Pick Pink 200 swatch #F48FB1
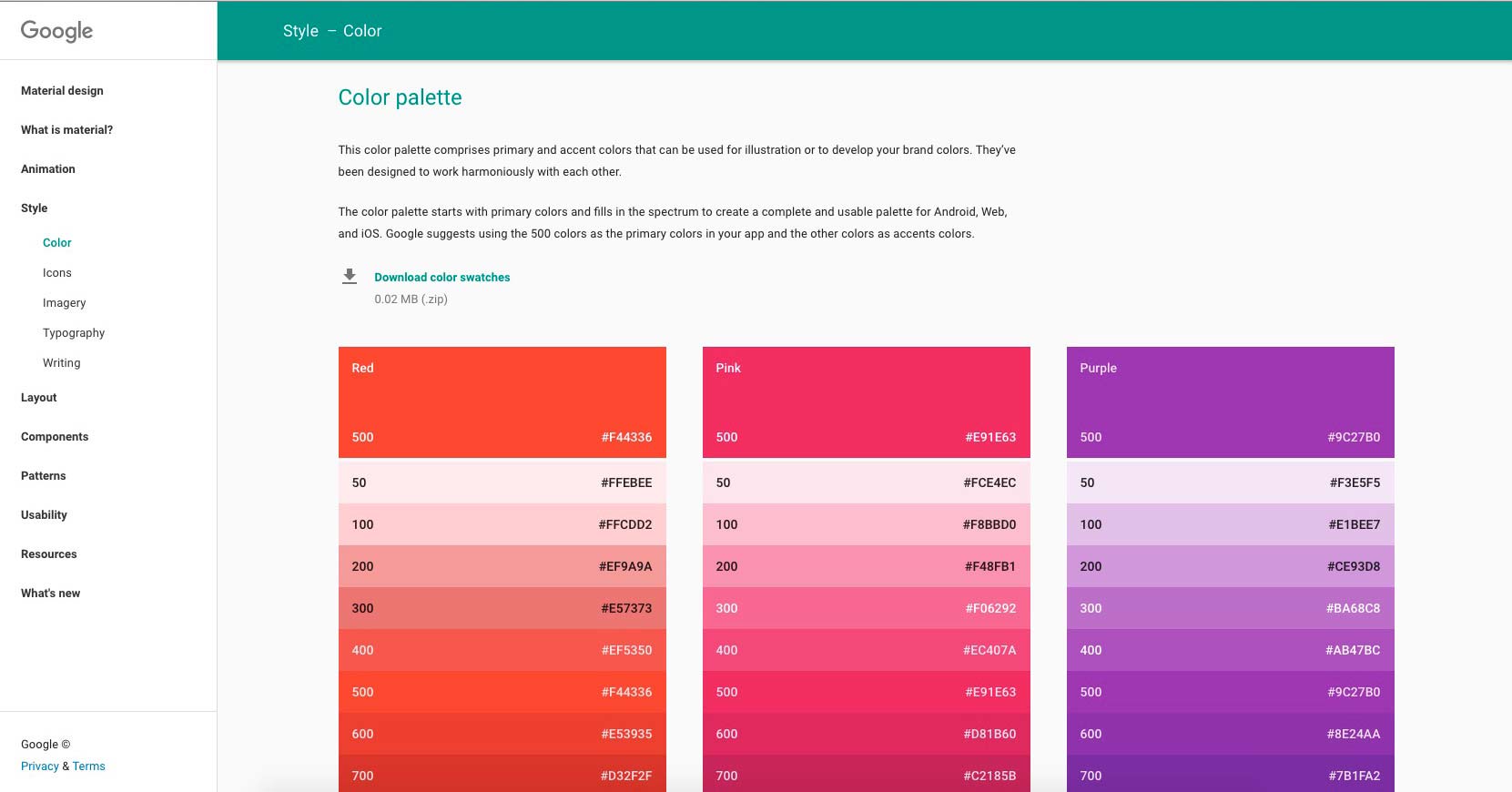The width and height of the screenshot is (1512, 792). click(x=867, y=566)
